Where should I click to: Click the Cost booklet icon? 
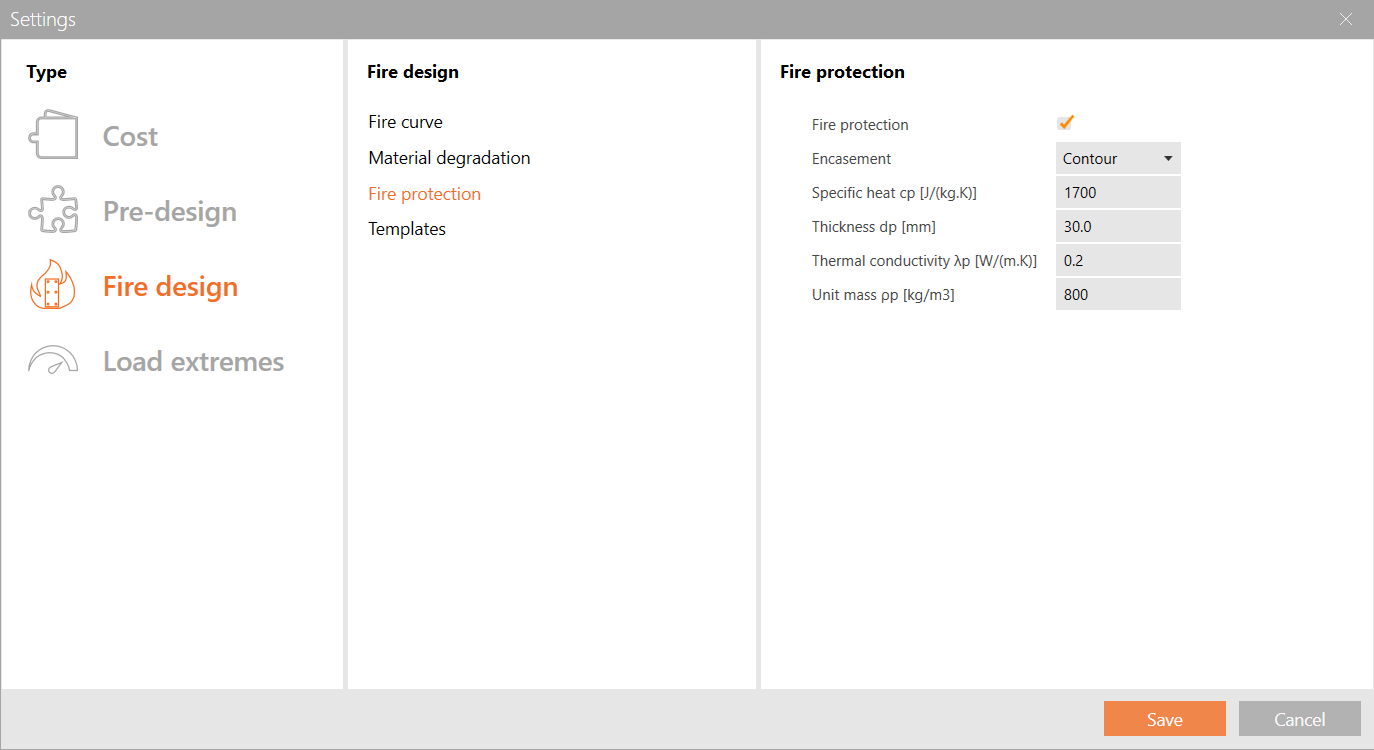tap(53, 134)
